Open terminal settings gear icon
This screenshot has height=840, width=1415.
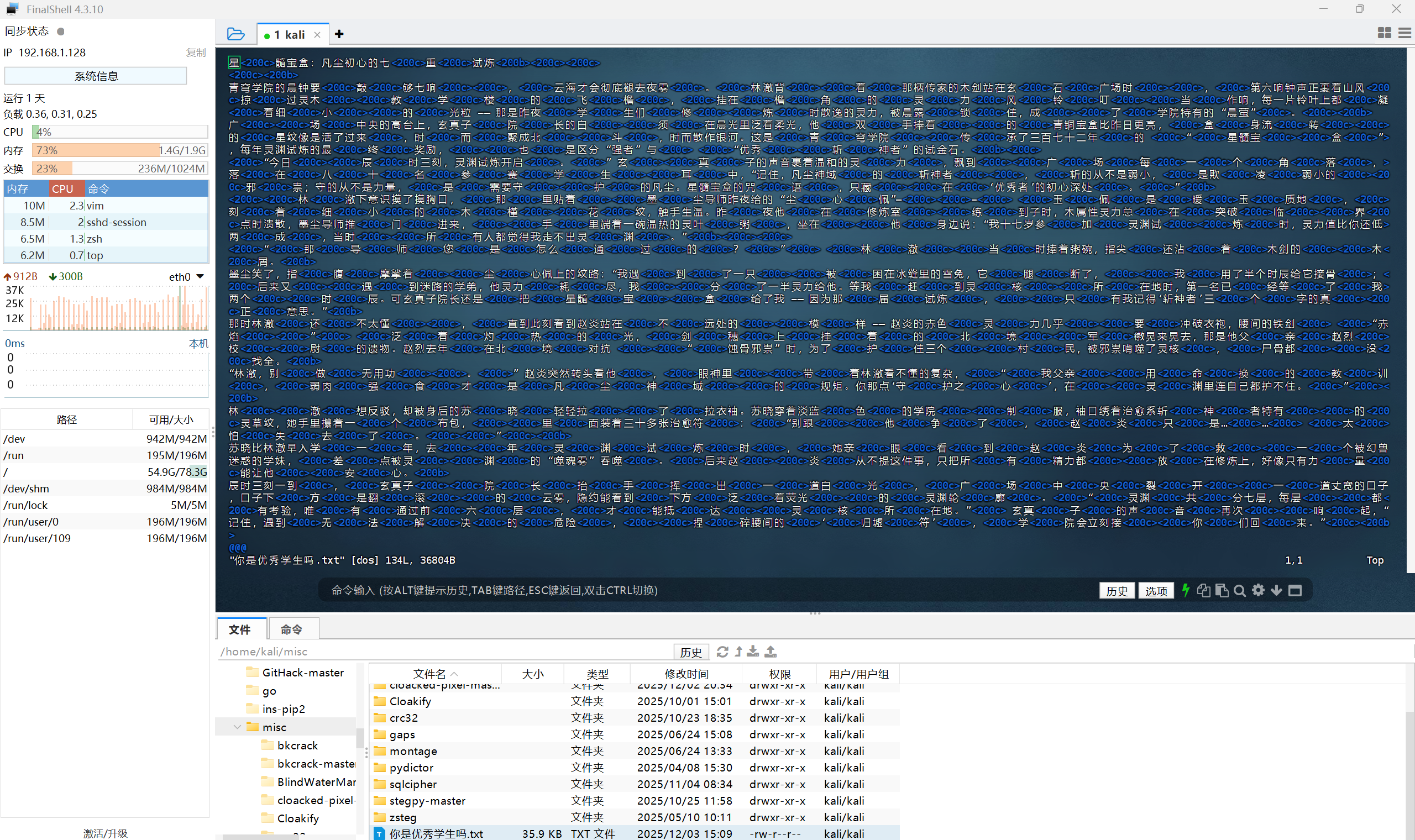1257,590
